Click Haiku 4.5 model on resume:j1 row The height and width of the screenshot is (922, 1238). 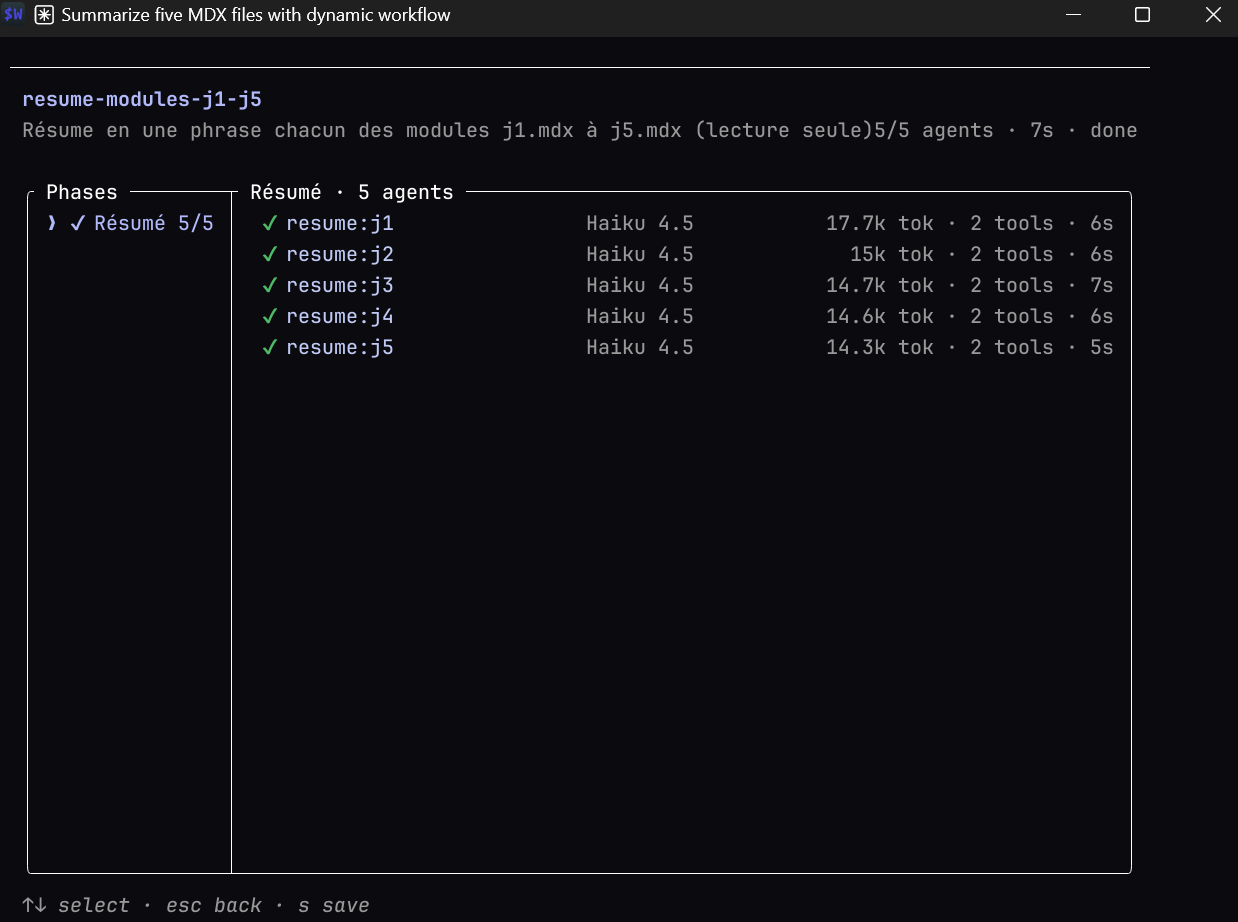640,223
